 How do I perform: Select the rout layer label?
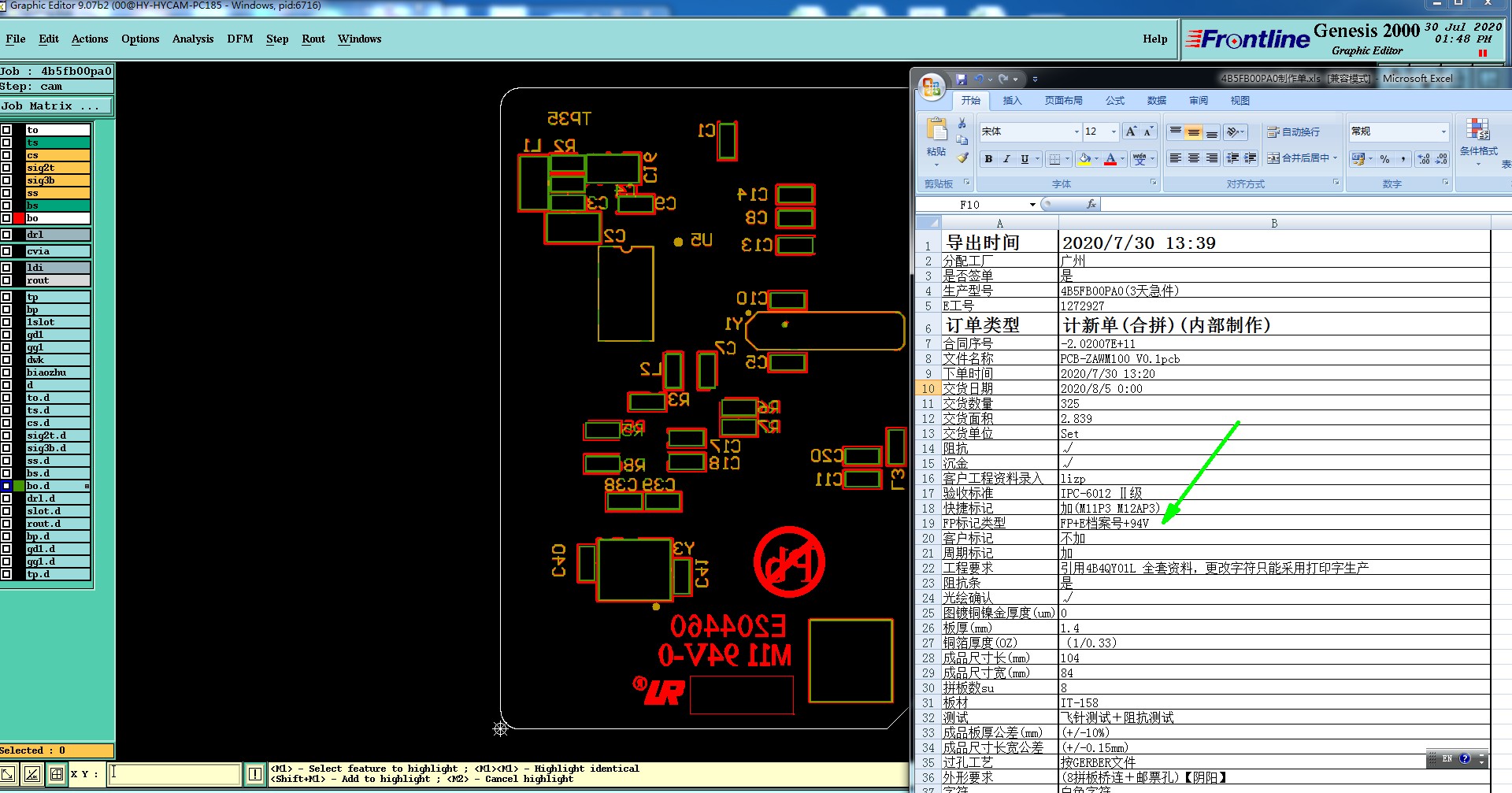pos(57,280)
